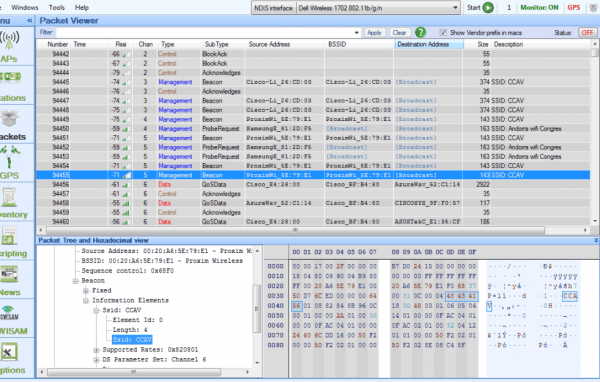Viewport: 600px width, 382px height.
Task: Sort by the Rssi column header
Action: (x=121, y=44)
